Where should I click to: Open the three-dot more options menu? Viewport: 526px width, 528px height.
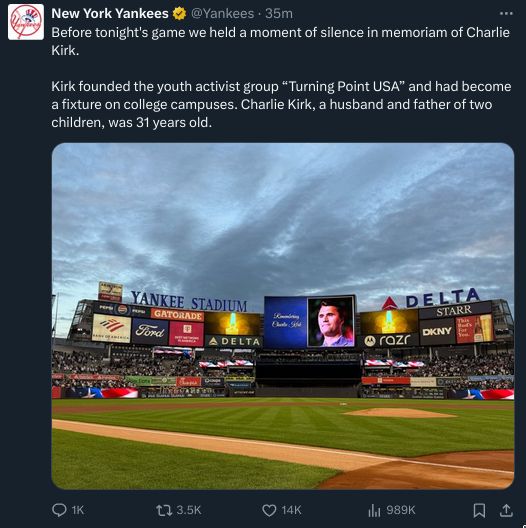(506, 13)
